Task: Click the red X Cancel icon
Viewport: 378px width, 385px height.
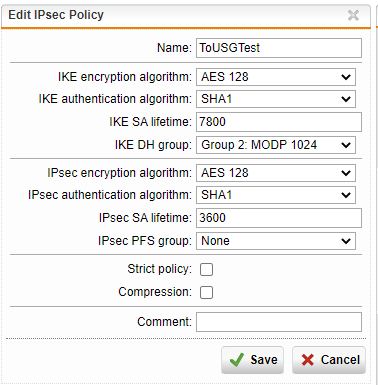Action: point(307,360)
